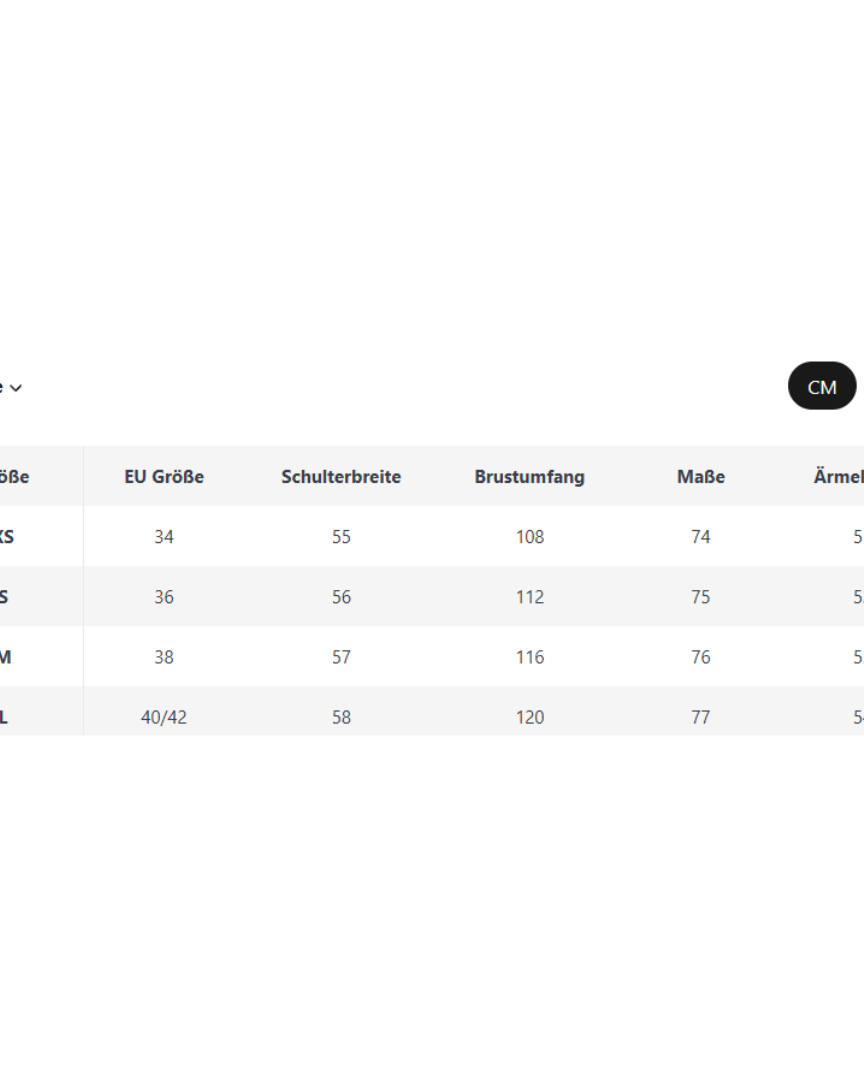Click chest measurement value 116

[529, 657]
